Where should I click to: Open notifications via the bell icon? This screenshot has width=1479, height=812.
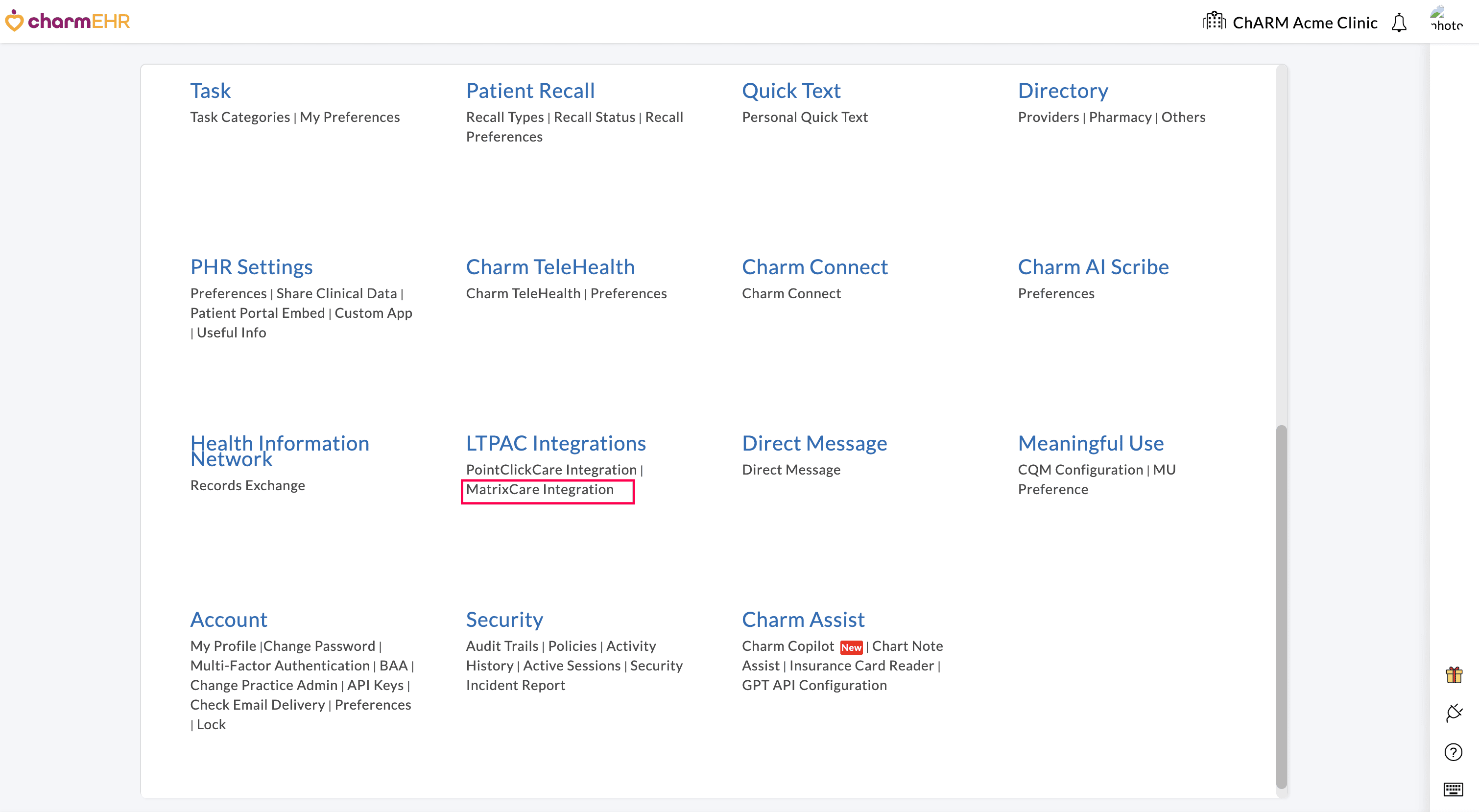[1399, 23]
